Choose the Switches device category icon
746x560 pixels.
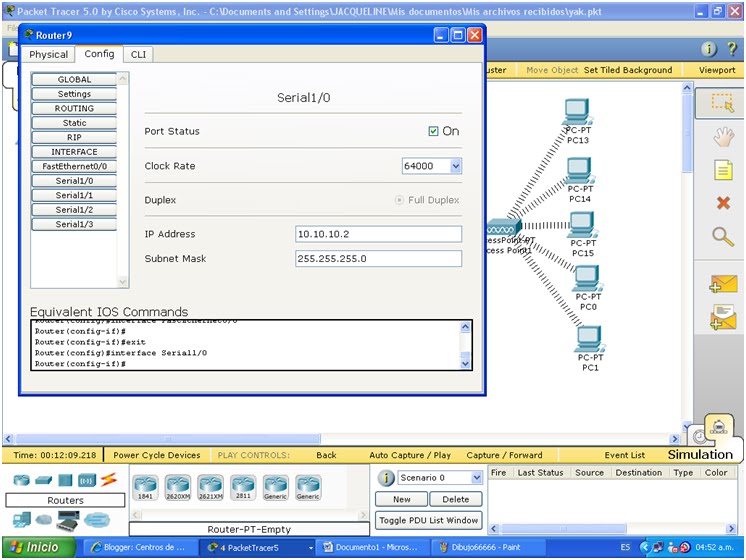[x=43, y=481]
